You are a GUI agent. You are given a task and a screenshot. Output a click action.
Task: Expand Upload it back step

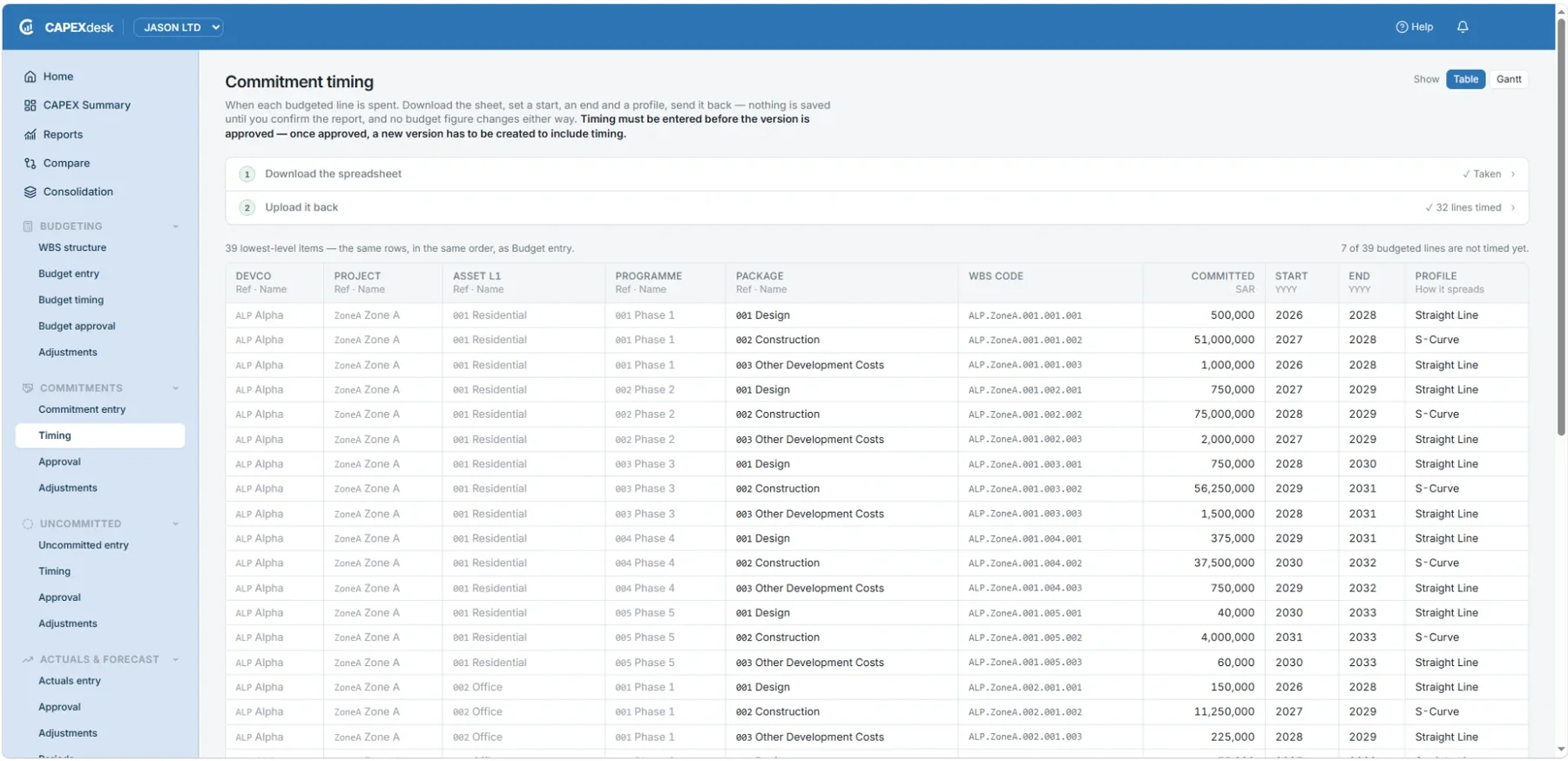pos(876,208)
